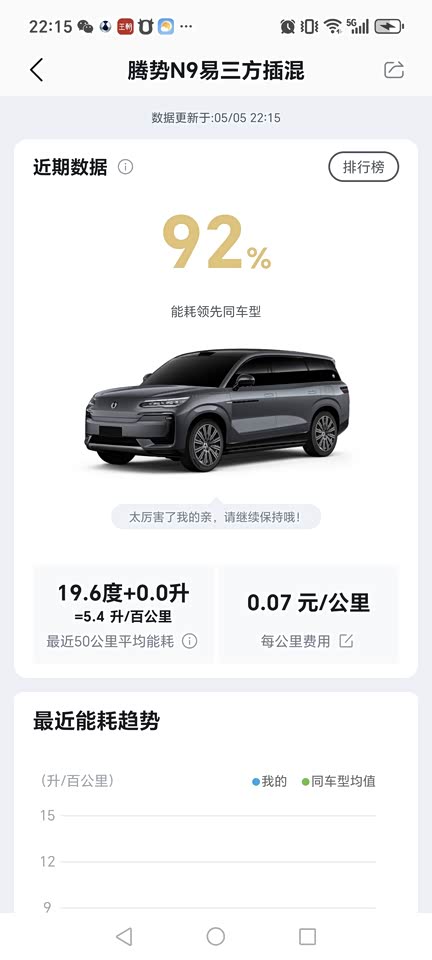The height and width of the screenshot is (960, 432).
Task: Tap the 92% energy ranking score
Action: point(217,243)
